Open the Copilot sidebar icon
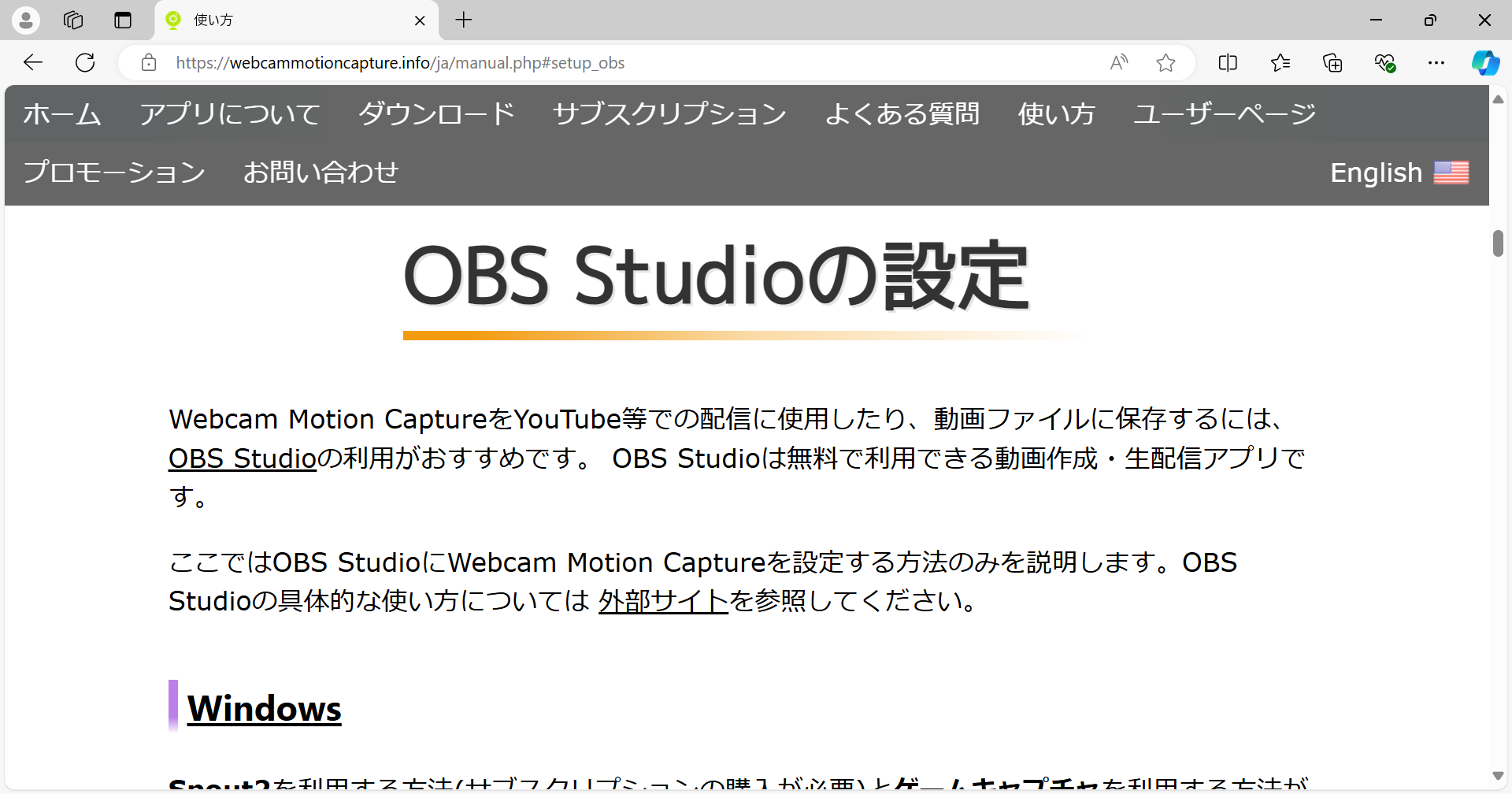1512x794 pixels. tap(1485, 62)
